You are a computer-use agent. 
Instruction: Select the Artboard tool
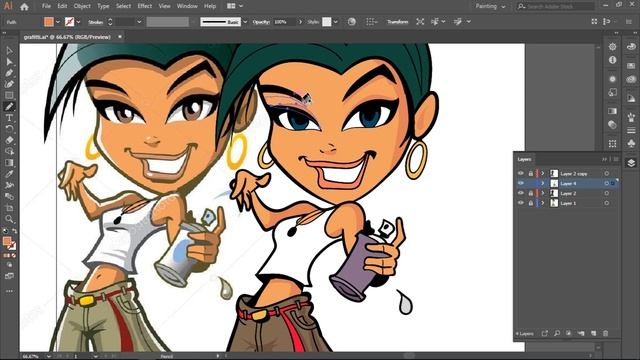click(x=9, y=208)
